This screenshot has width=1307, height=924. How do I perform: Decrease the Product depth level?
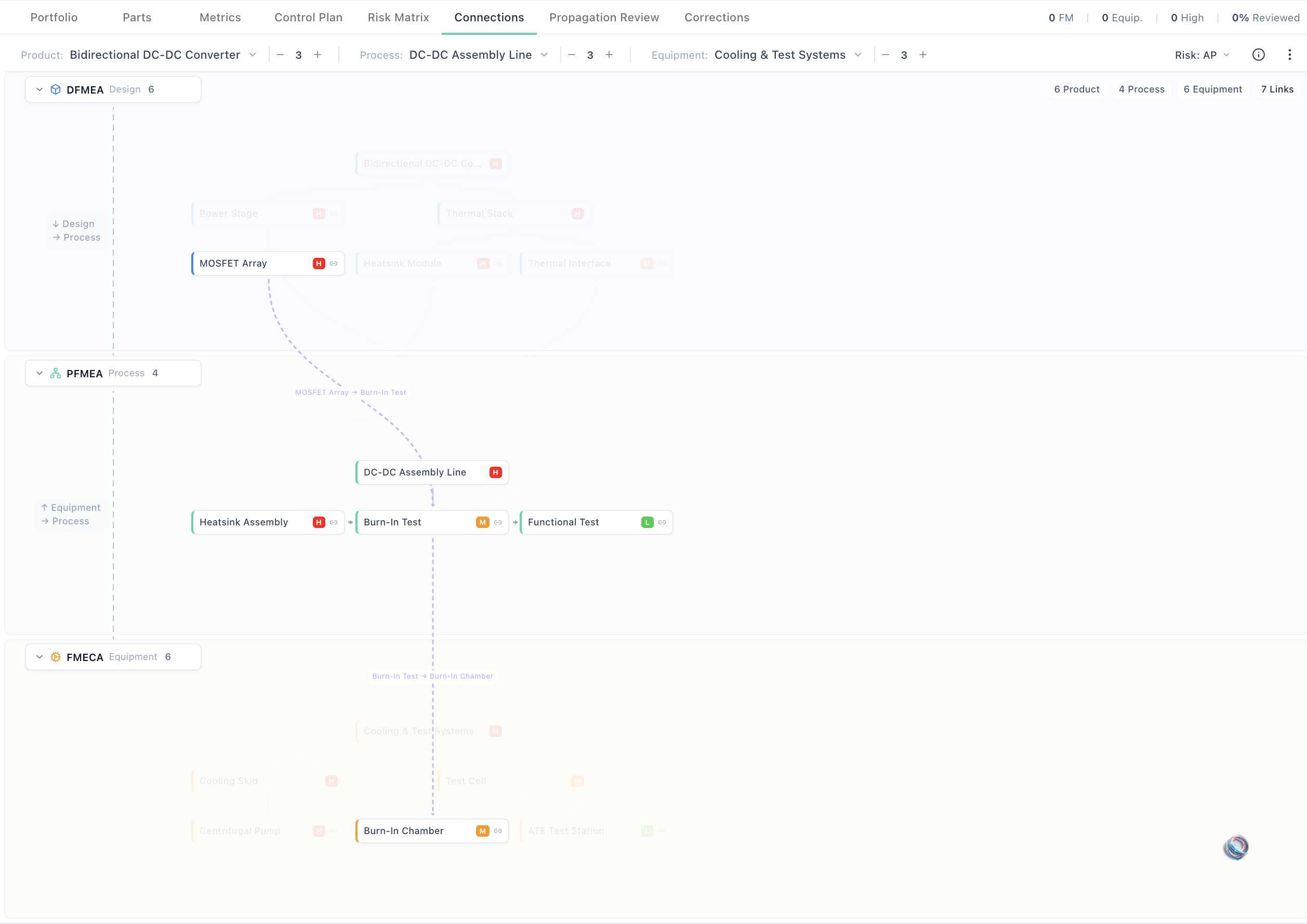click(280, 55)
